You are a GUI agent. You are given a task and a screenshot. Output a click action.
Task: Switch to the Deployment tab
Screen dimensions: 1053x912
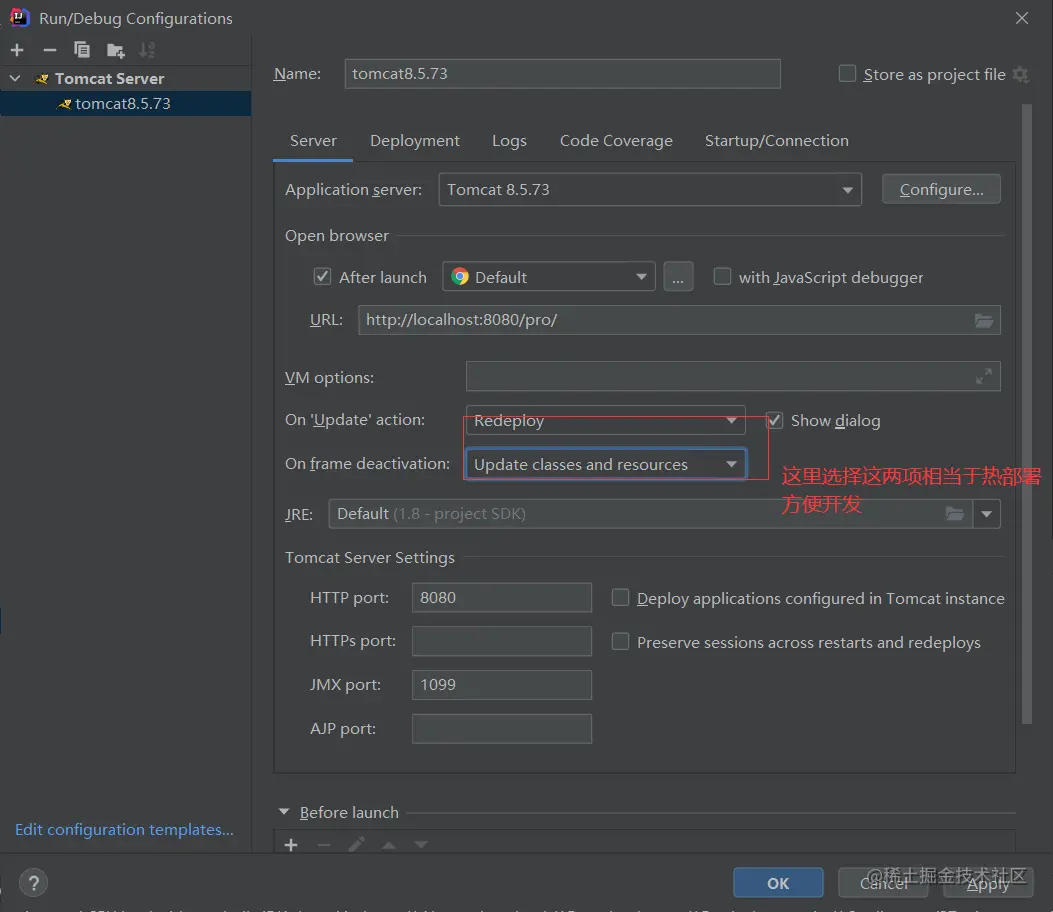pyautogui.click(x=414, y=141)
